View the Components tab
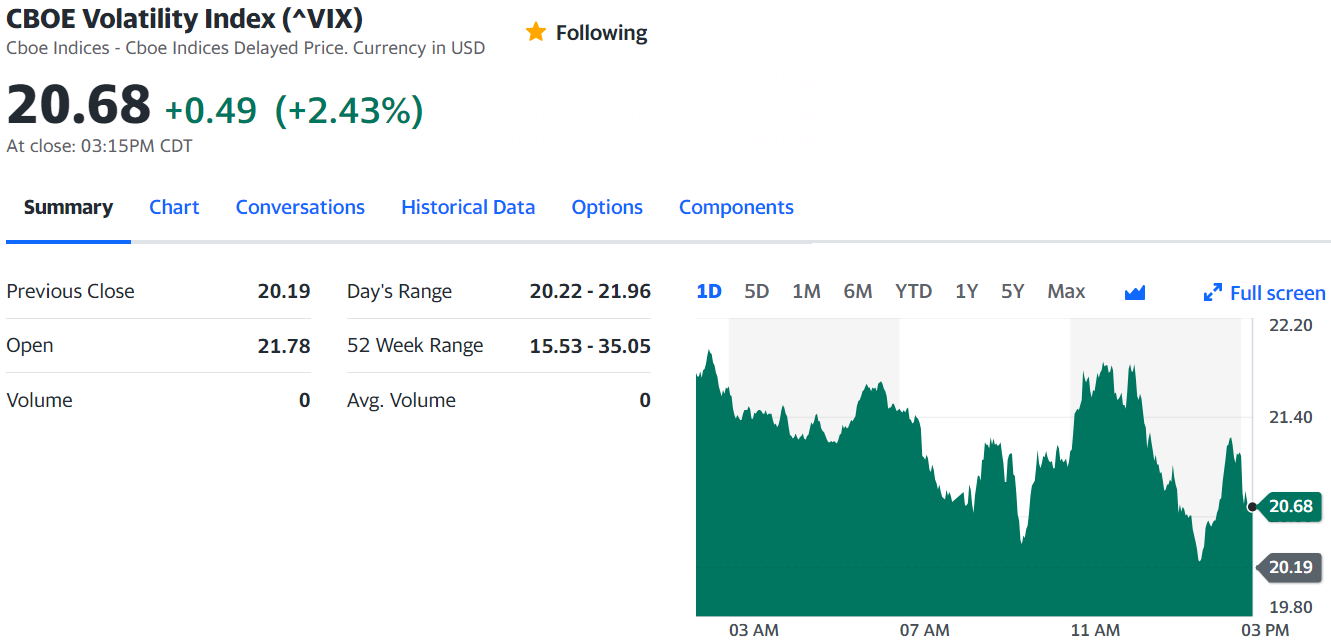This screenshot has height=642, width=1331. tap(736, 207)
